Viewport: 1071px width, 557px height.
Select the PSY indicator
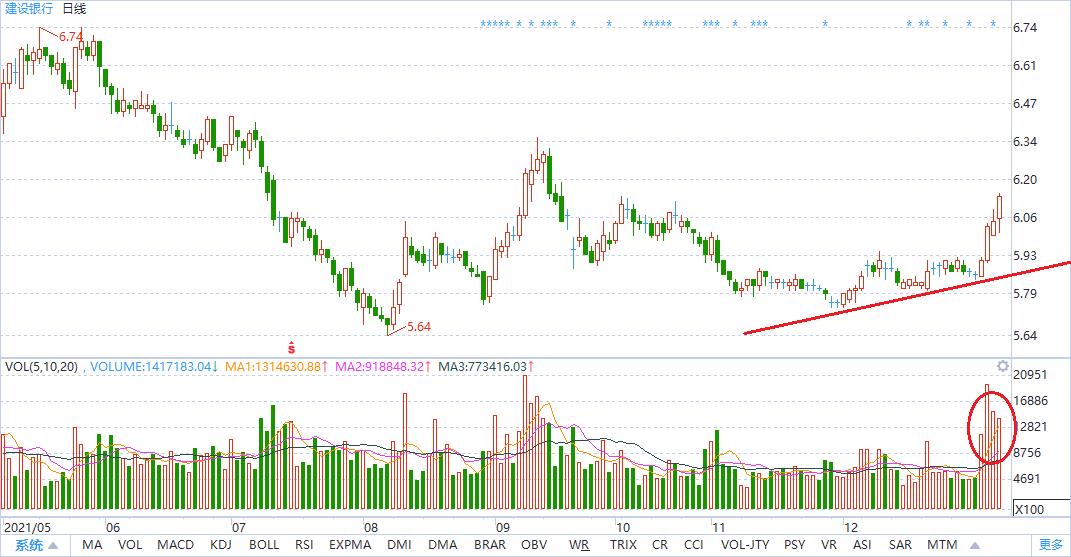pos(794,545)
